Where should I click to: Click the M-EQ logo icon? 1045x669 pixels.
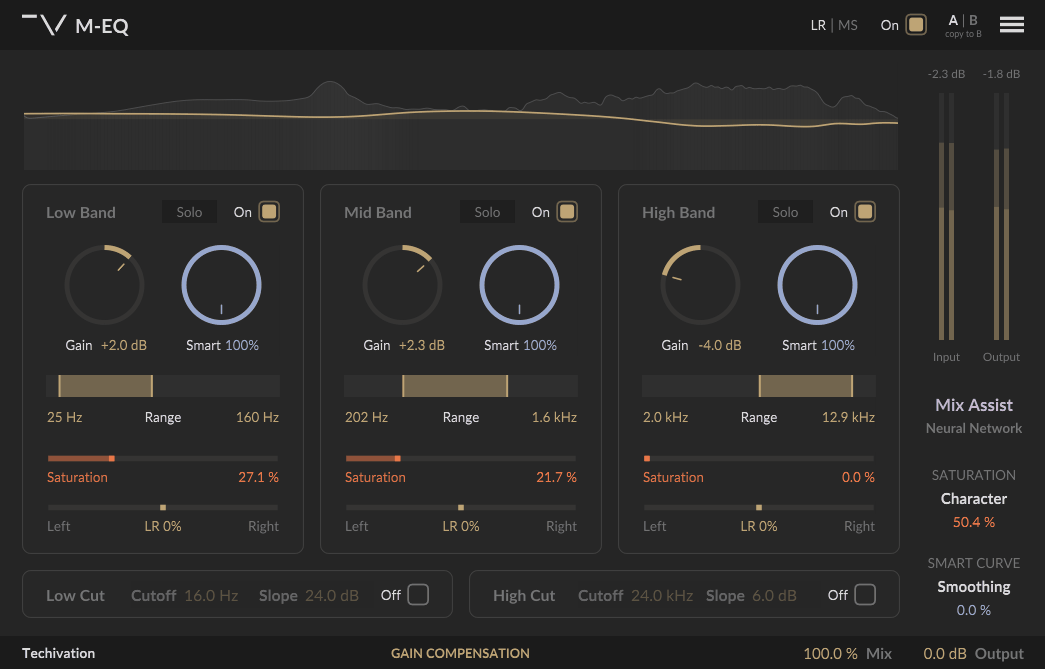pos(45,25)
